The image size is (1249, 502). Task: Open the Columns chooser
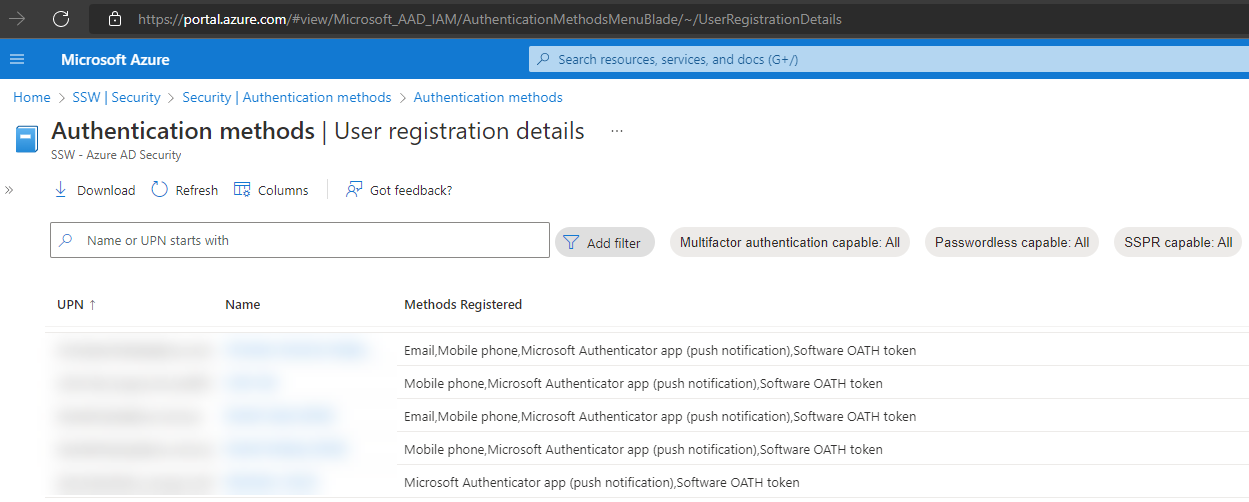(x=271, y=190)
